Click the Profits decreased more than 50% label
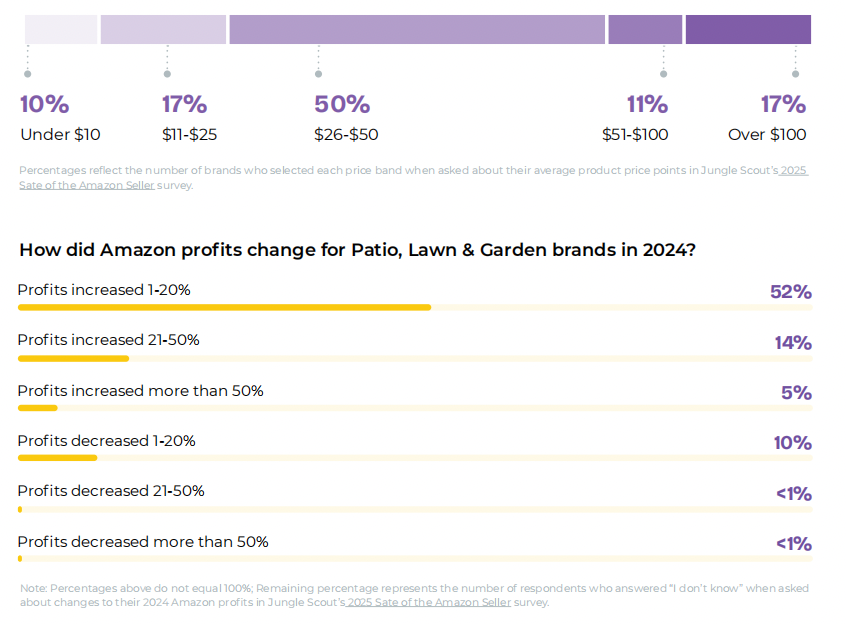This screenshot has width=846, height=624. pyautogui.click(x=143, y=542)
